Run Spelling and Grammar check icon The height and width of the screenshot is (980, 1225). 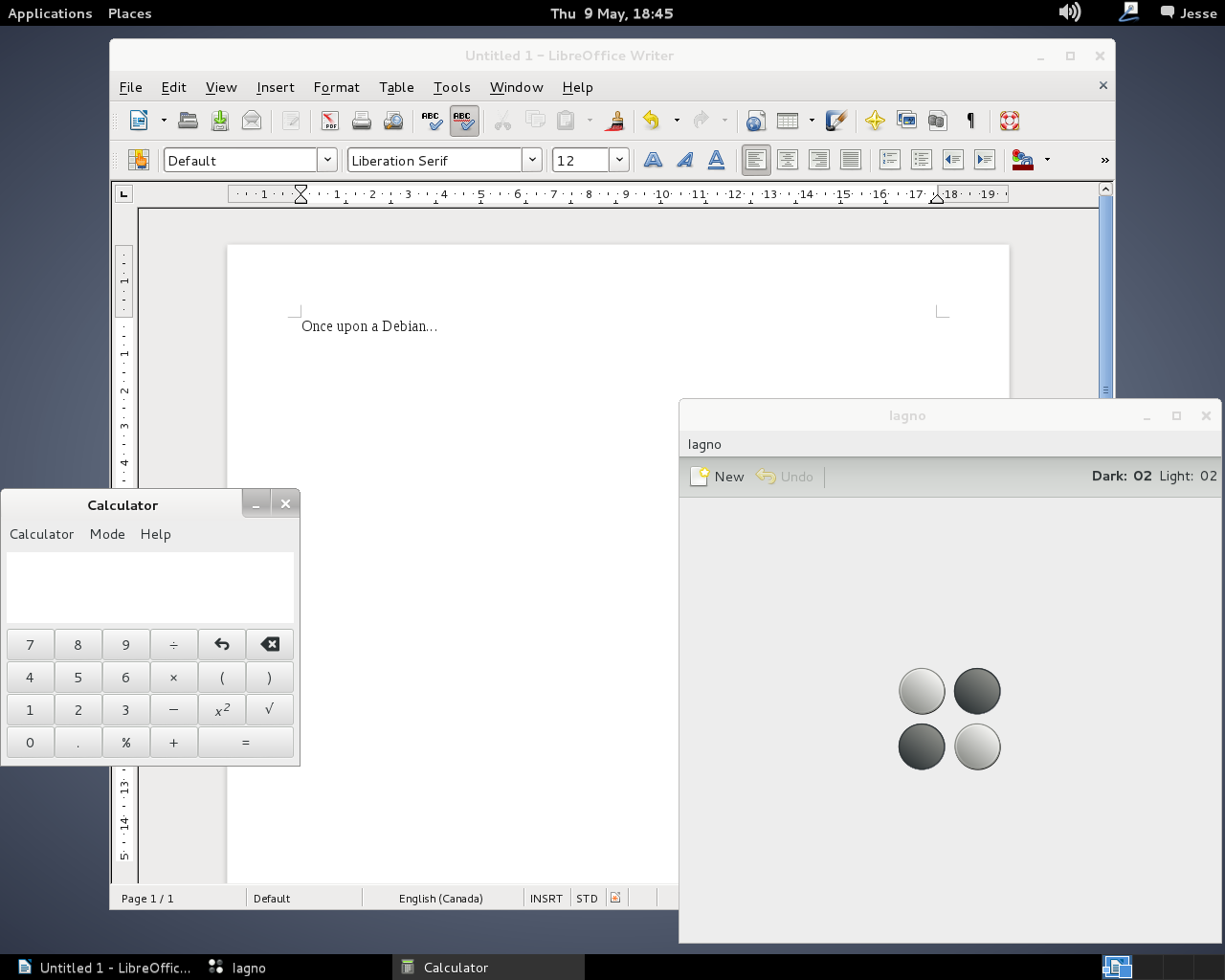coord(432,121)
